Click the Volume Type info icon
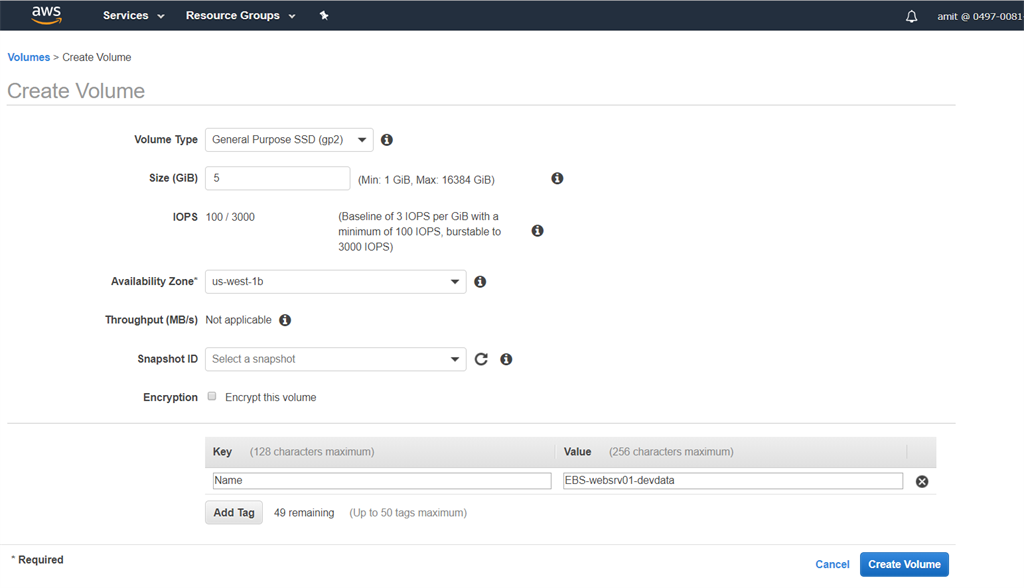This screenshot has height=588, width=1024. [x=387, y=140]
